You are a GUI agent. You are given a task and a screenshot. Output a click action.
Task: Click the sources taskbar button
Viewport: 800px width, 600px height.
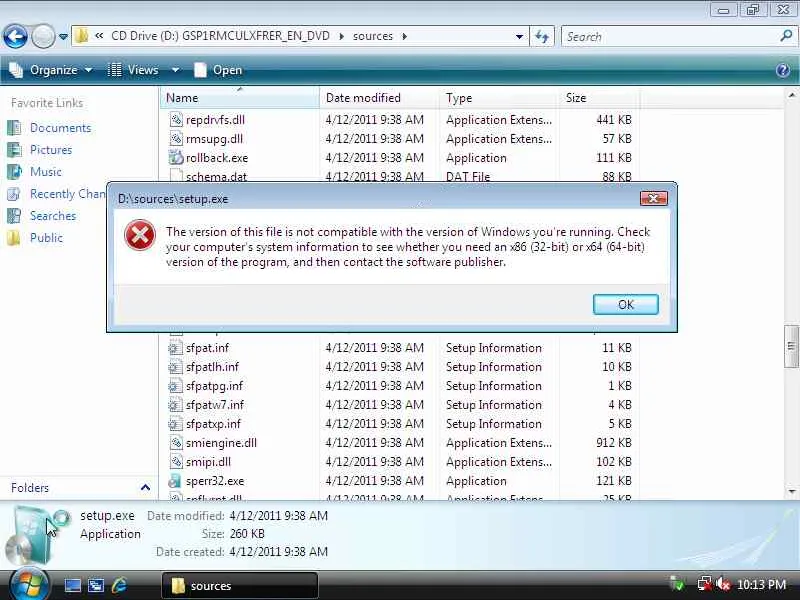coord(240,586)
